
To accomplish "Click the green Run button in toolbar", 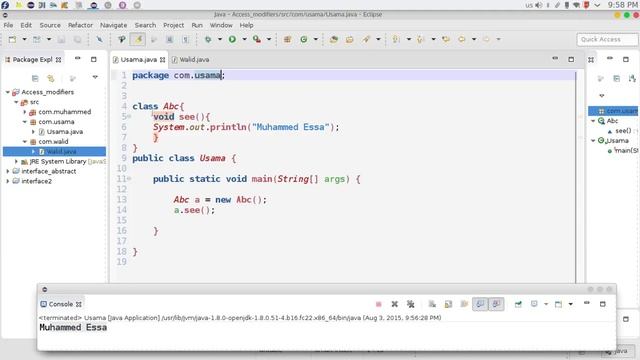I will (232, 39).
